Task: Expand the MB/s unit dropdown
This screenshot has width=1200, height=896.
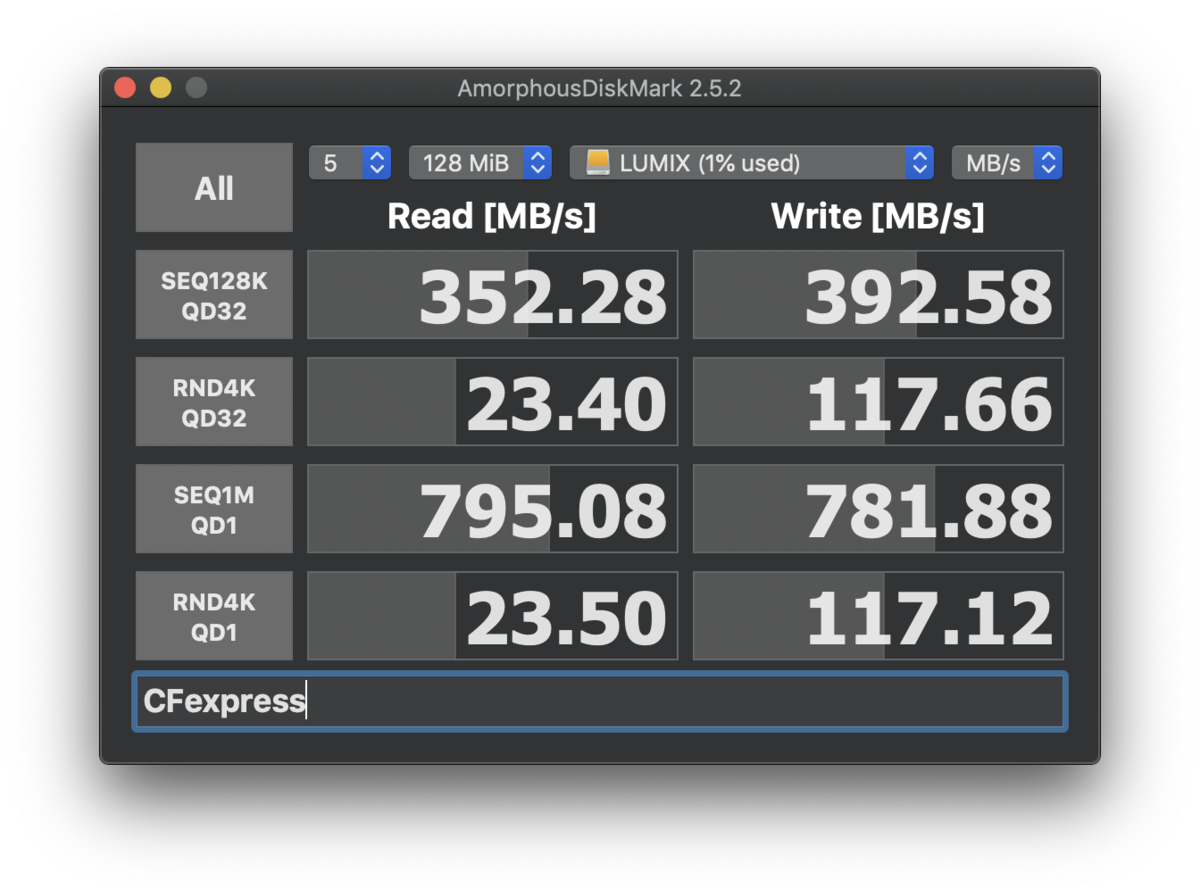Action: coord(1006,162)
